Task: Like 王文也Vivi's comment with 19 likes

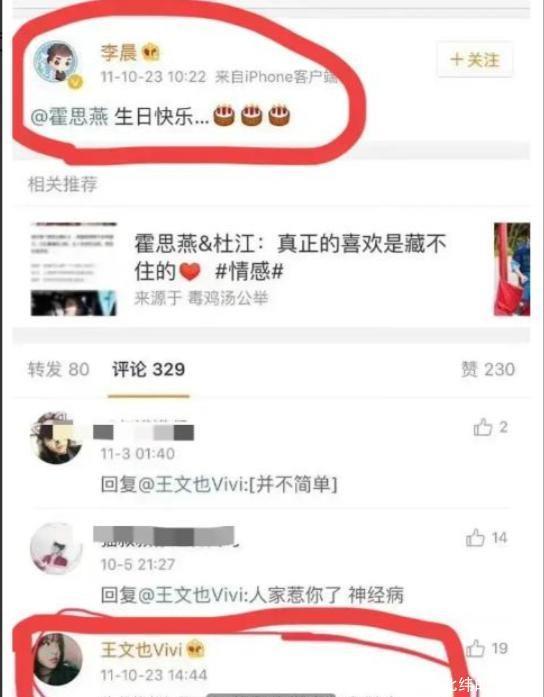Action: tap(475, 648)
